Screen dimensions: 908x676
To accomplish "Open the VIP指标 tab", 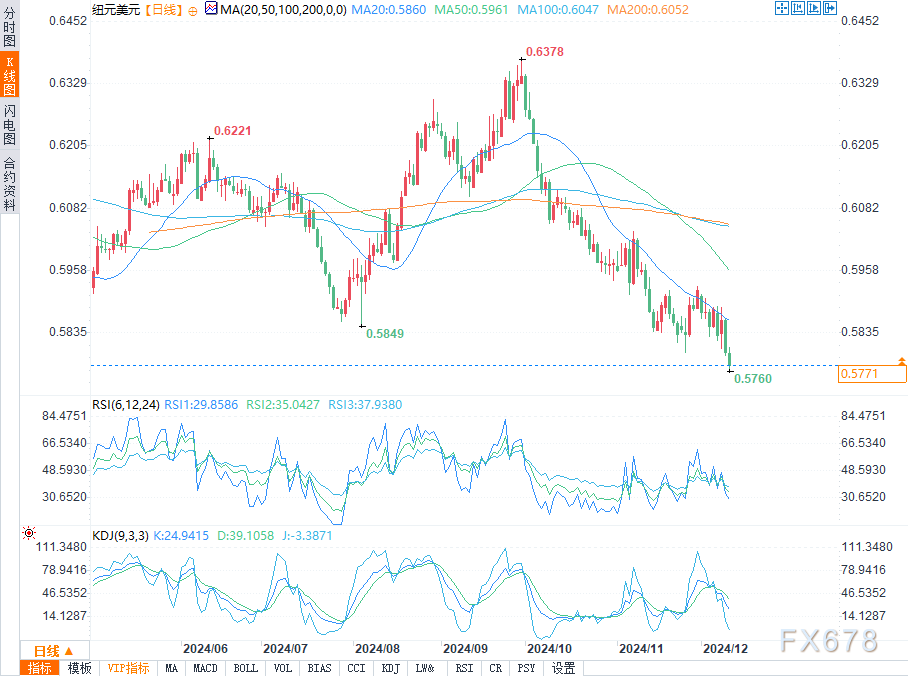I will 129,668.
